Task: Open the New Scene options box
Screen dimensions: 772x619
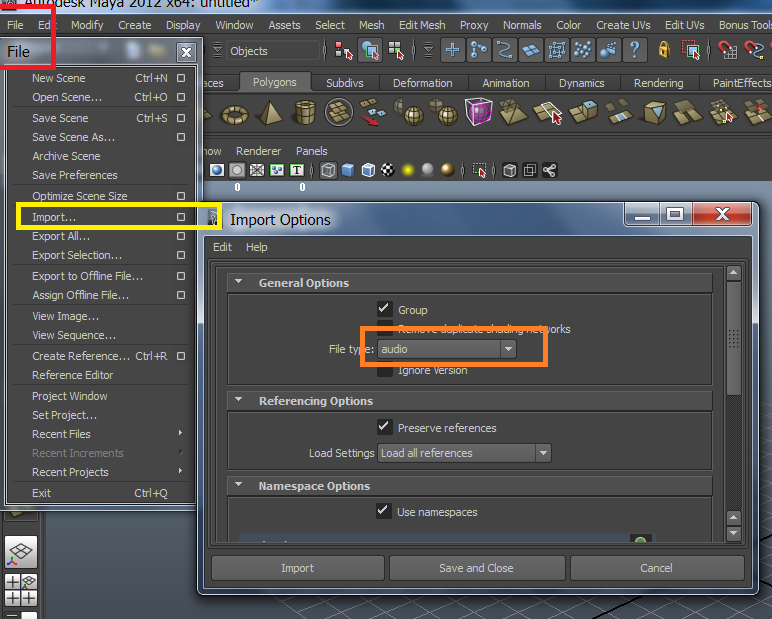Action: tap(181, 78)
